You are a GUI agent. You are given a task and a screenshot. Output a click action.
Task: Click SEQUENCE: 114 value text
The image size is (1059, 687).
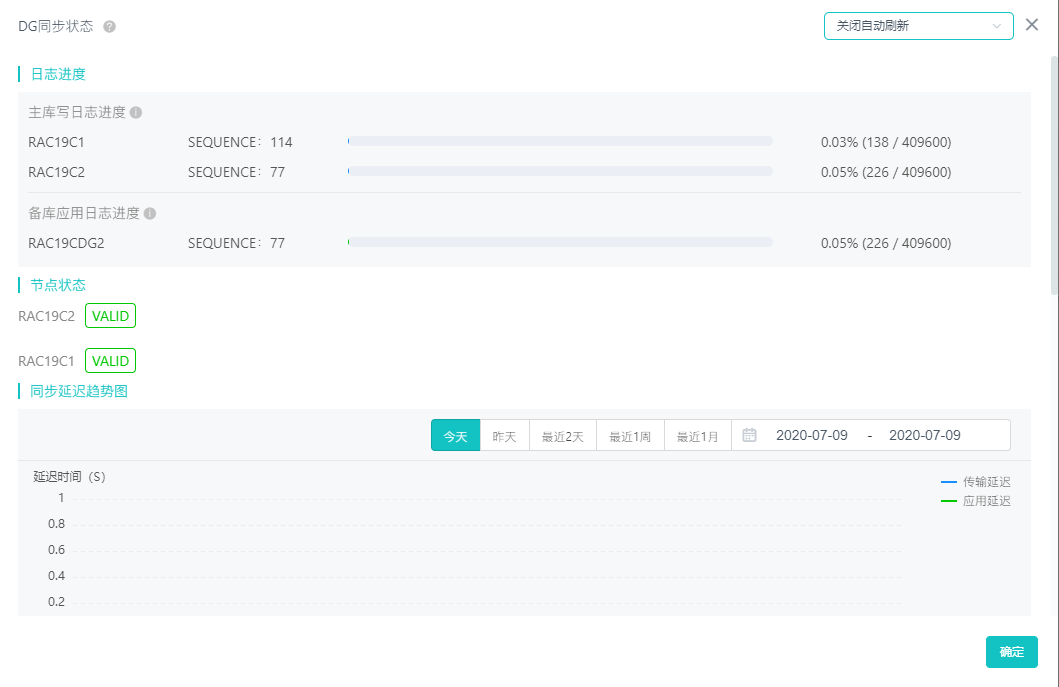coord(240,143)
